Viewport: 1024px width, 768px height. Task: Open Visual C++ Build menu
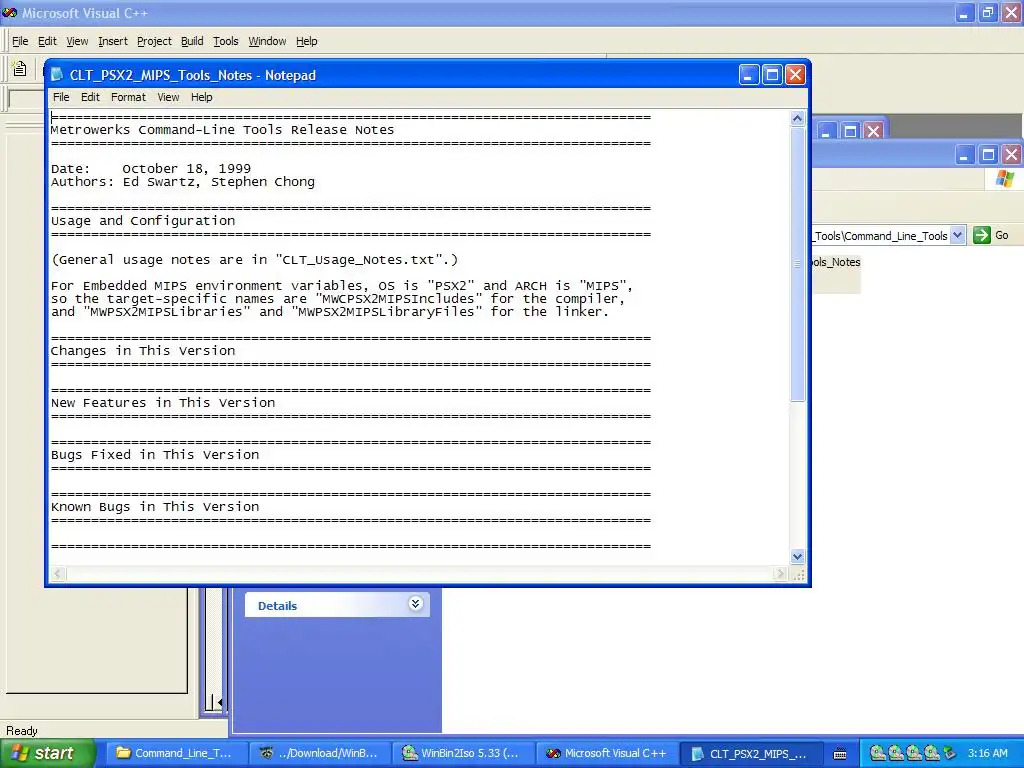(x=192, y=41)
